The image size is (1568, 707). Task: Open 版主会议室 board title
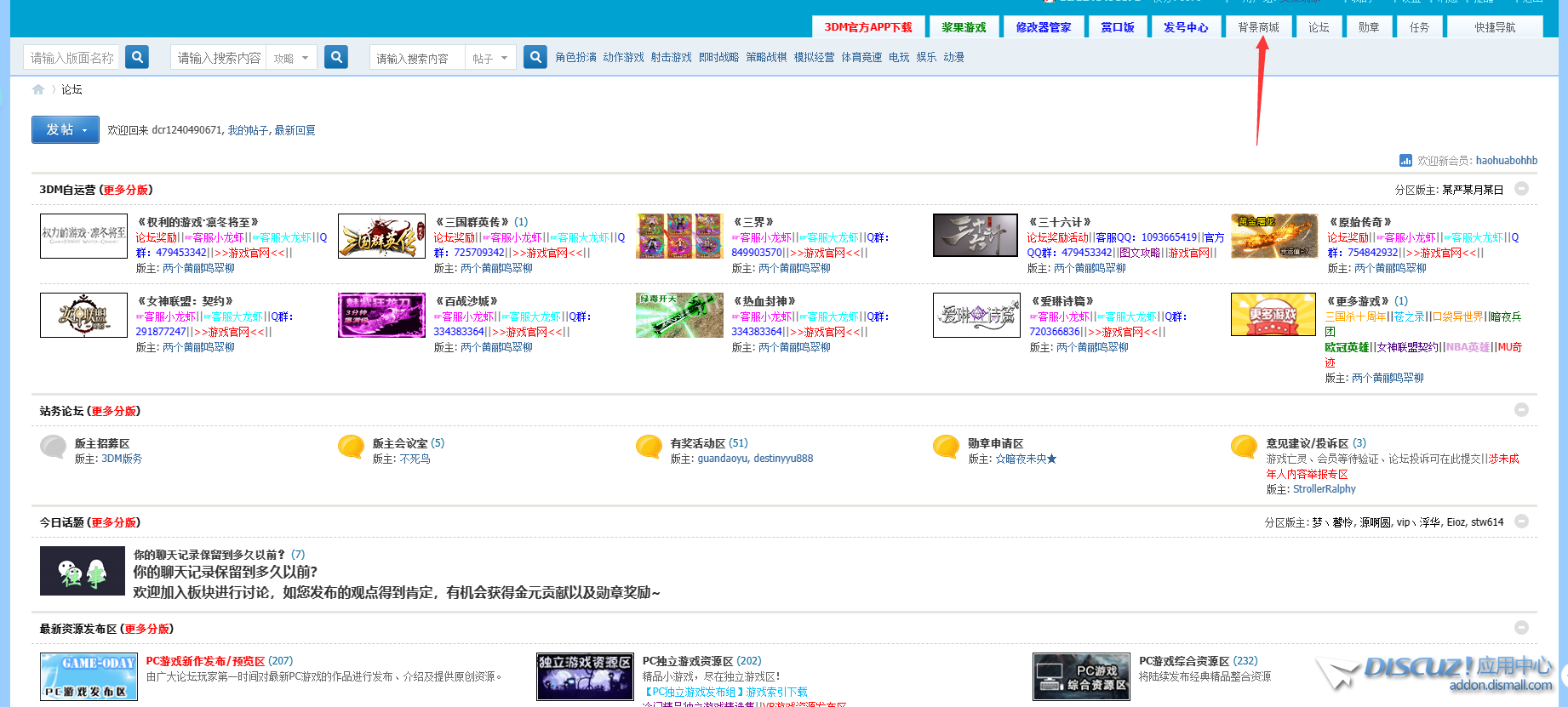pyautogui.click(x=400, y=443)
